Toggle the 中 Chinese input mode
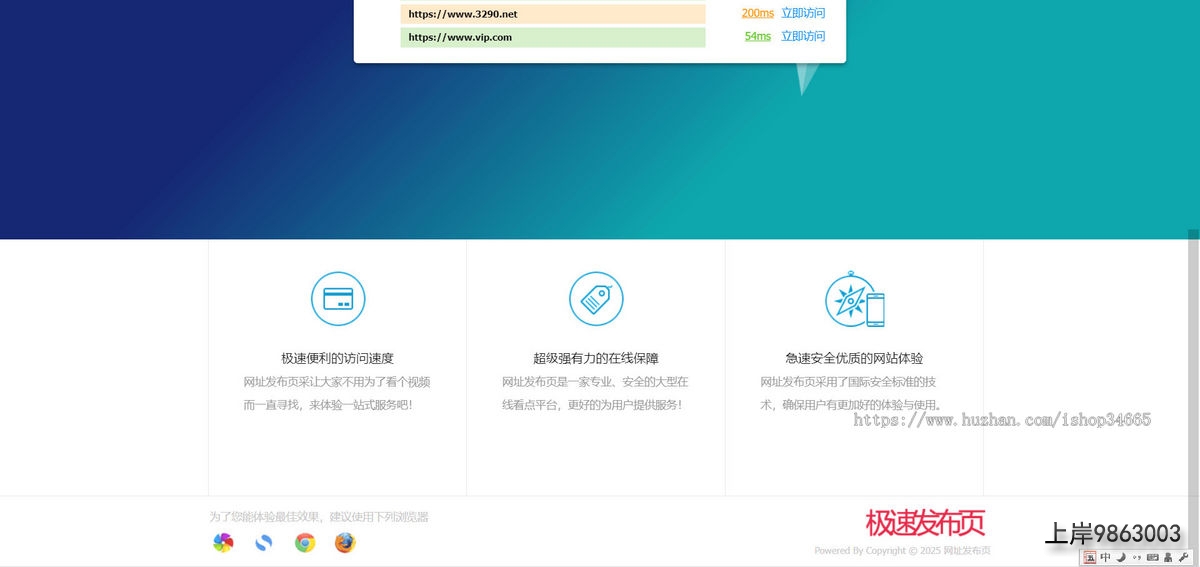The image size is (1200, 567). click(x=1106, y=557)
